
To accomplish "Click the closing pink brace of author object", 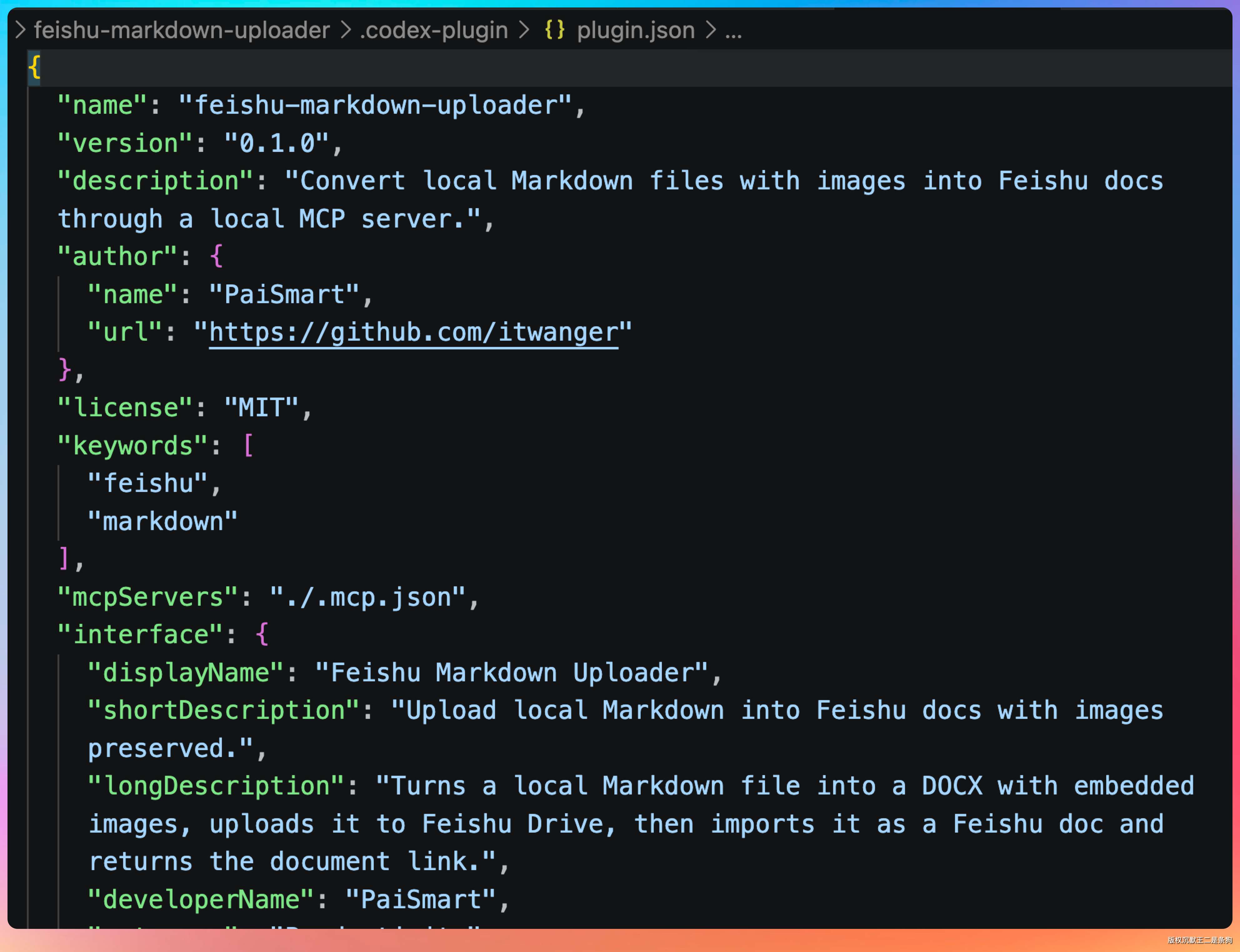I will tap(65, 369).
